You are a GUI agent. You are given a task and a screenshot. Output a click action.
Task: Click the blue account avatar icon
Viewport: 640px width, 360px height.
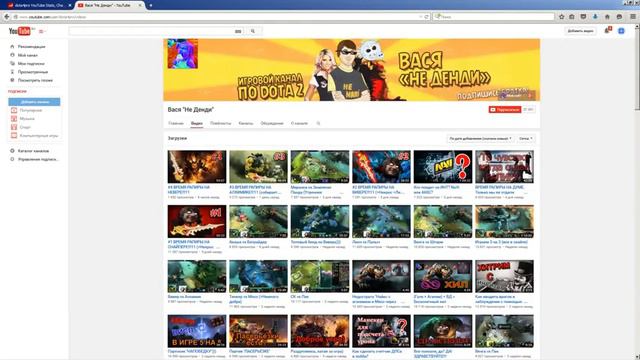[621, 31]
